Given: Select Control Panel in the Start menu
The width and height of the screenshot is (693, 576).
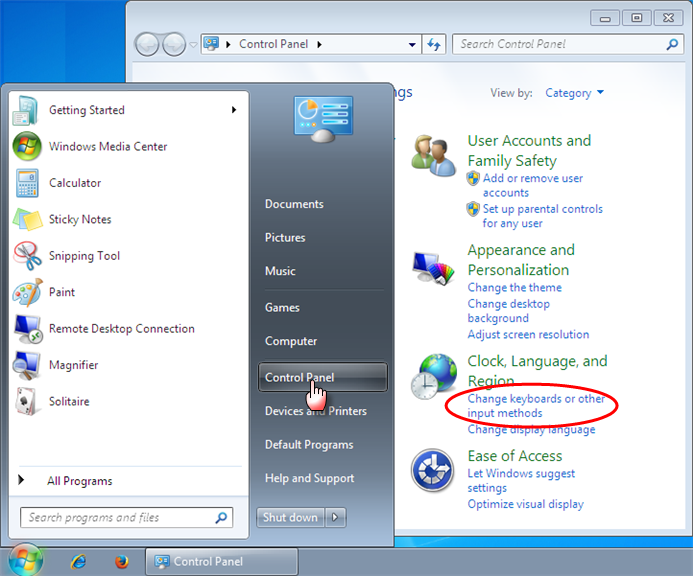Looking at the screenshot, I should [x=323, y=377].
